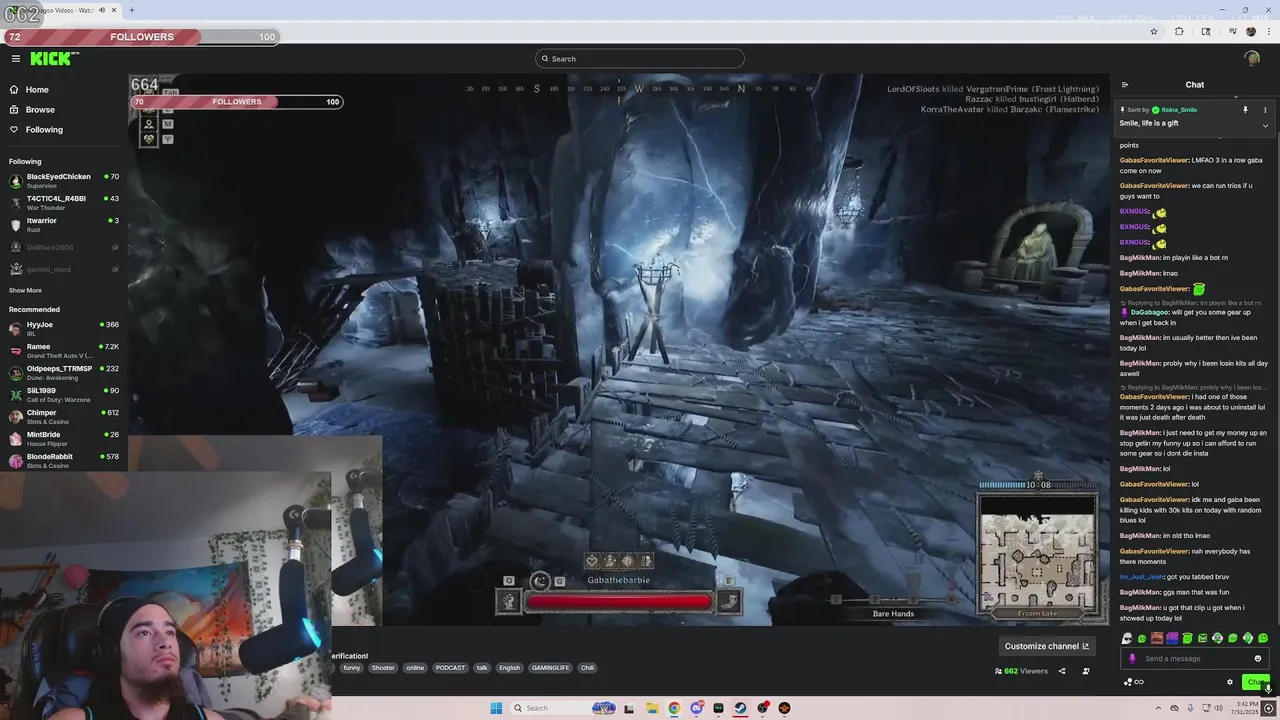The image size is (1280, 720).
Task: Click the purple microphone icon in the chat input
Action: [x=1133, y=659]
